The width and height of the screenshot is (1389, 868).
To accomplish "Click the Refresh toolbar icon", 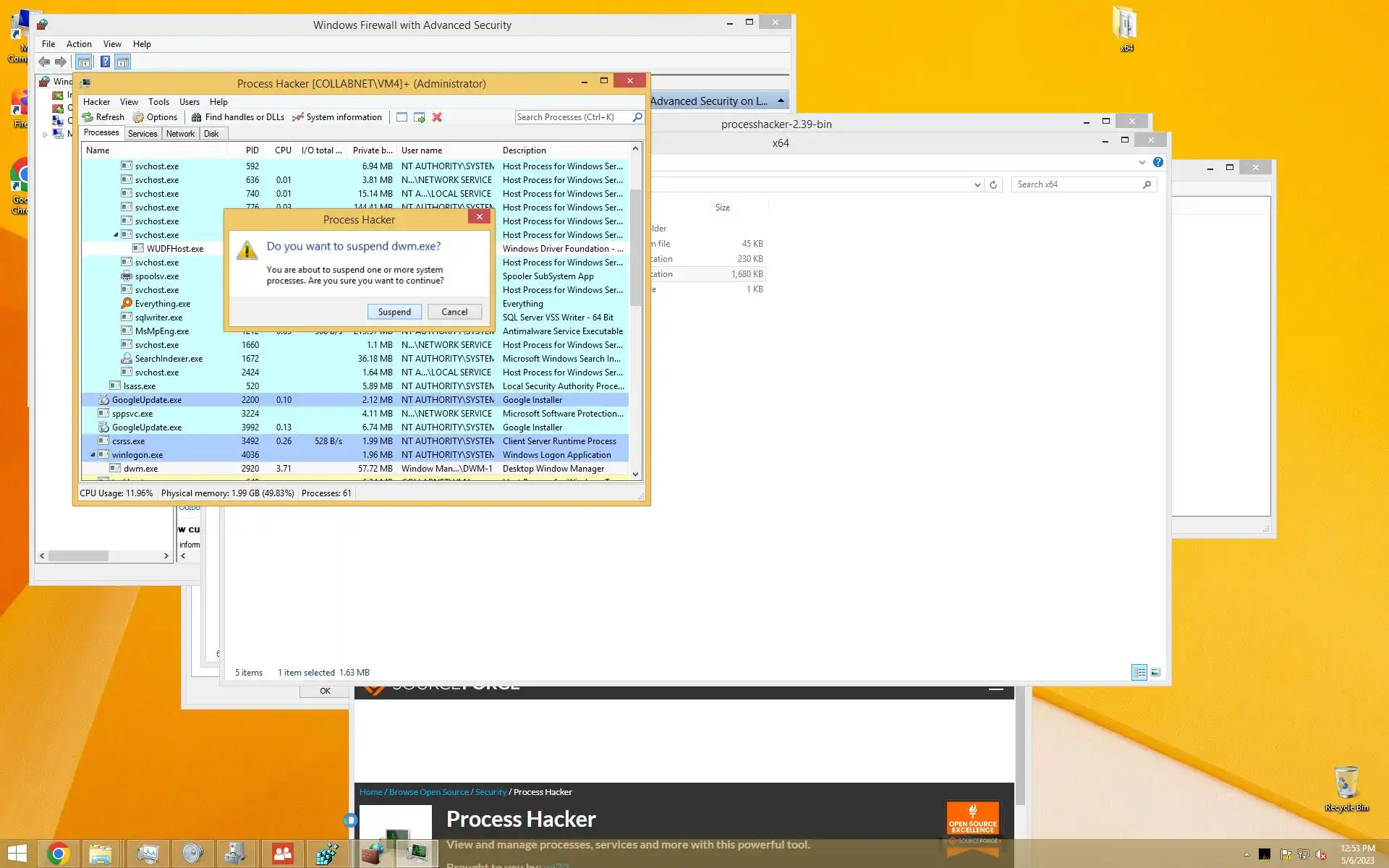I will (x=88, y=117).
